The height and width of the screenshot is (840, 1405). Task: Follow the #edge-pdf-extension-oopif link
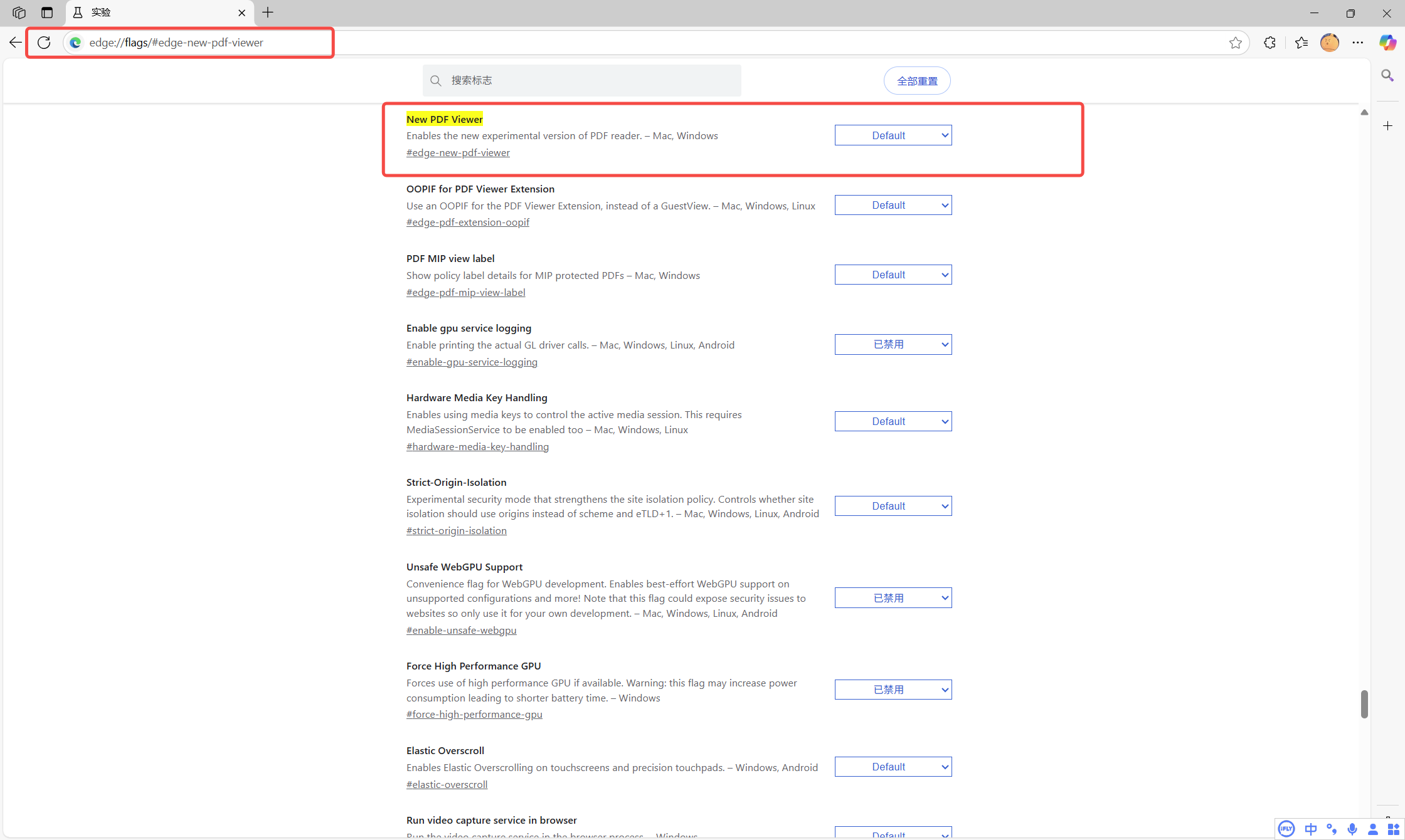(467, 223)
